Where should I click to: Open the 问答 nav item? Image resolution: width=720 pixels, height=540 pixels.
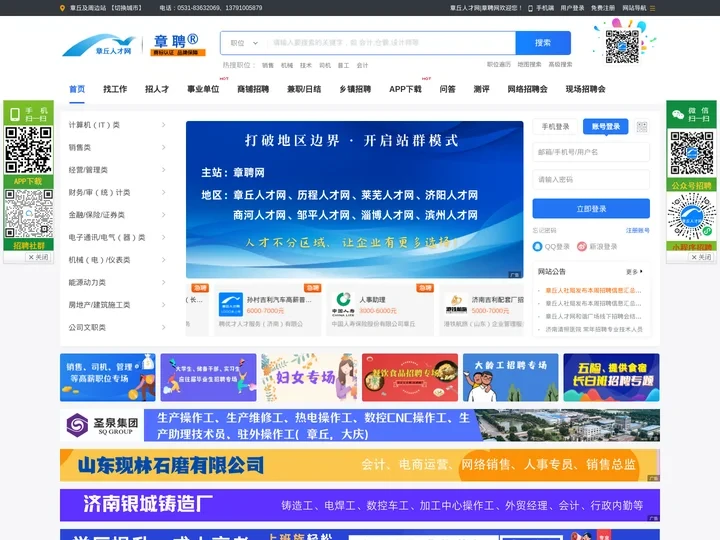(447, 89)
